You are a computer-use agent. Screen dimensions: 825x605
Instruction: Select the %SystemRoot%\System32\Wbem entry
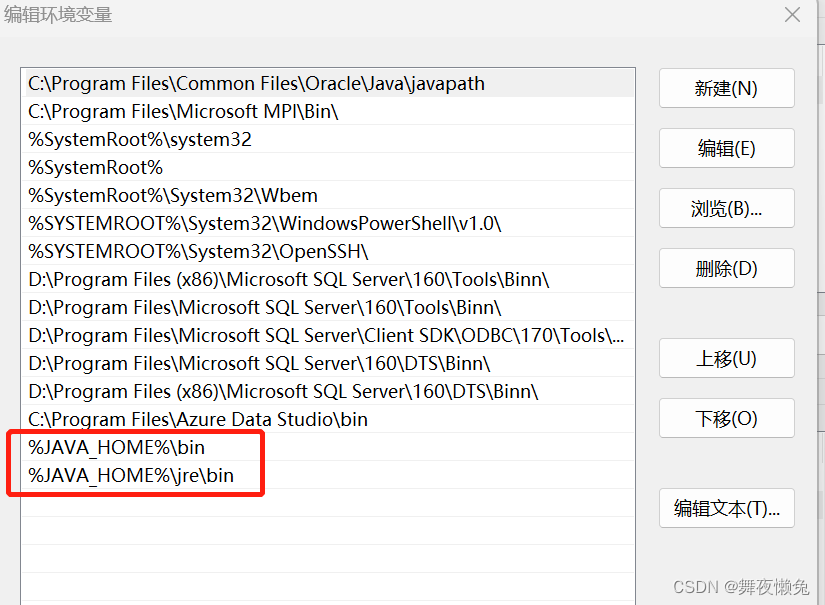pos(328,195)
